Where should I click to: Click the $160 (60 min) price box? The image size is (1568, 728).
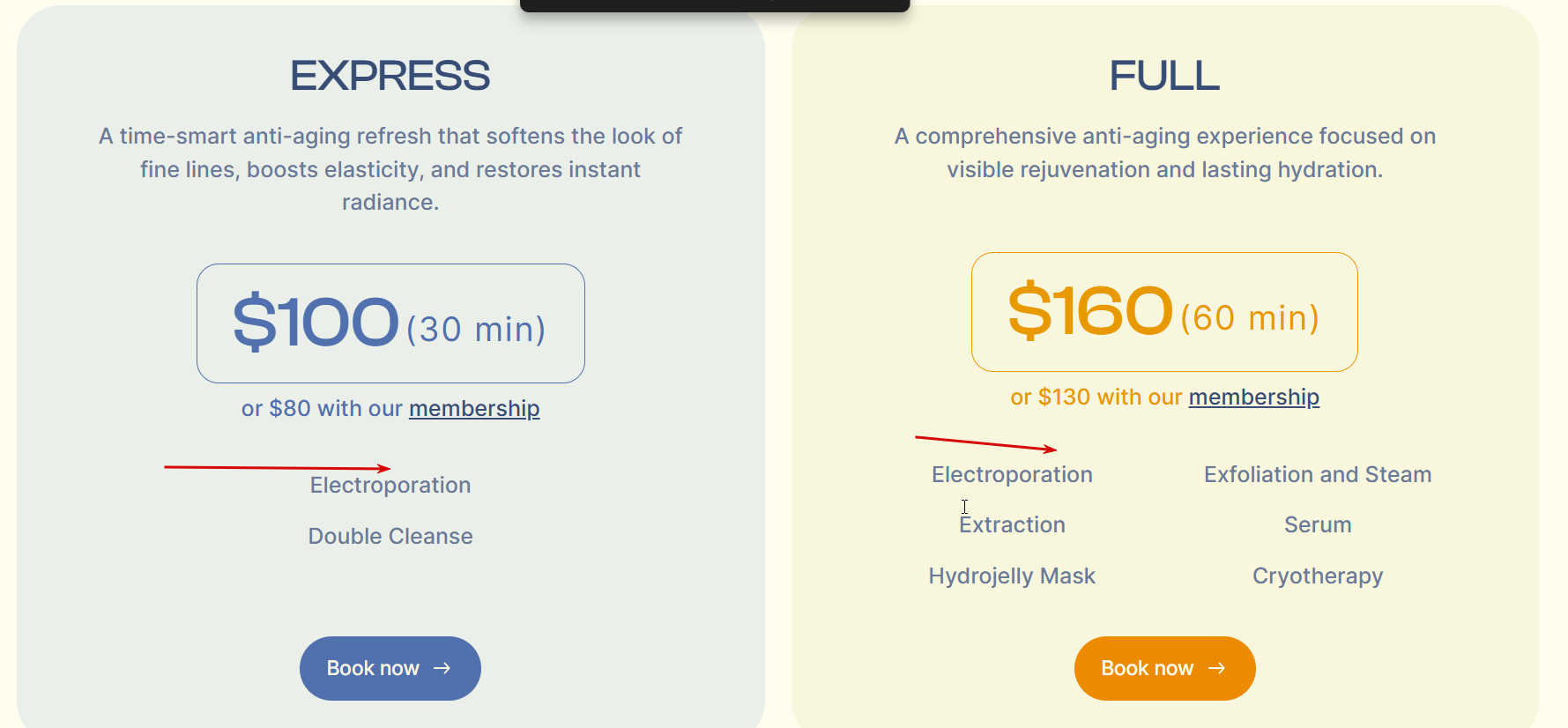(1163, 312)
